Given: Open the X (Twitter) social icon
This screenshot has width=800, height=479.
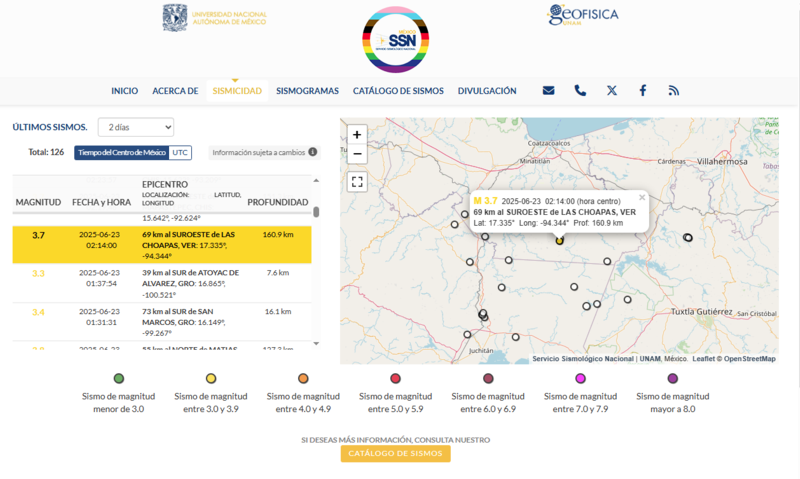Looking at the screenshot, I should tap(612, 91).
